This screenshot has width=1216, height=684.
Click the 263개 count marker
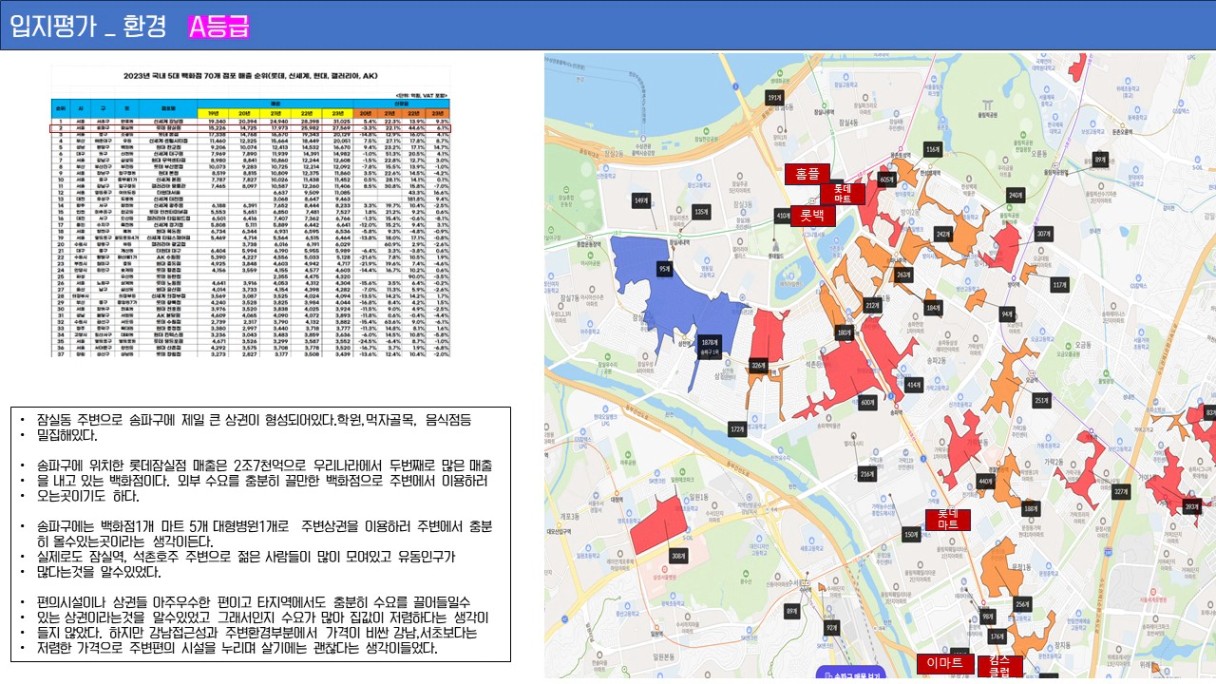[903, 273]
